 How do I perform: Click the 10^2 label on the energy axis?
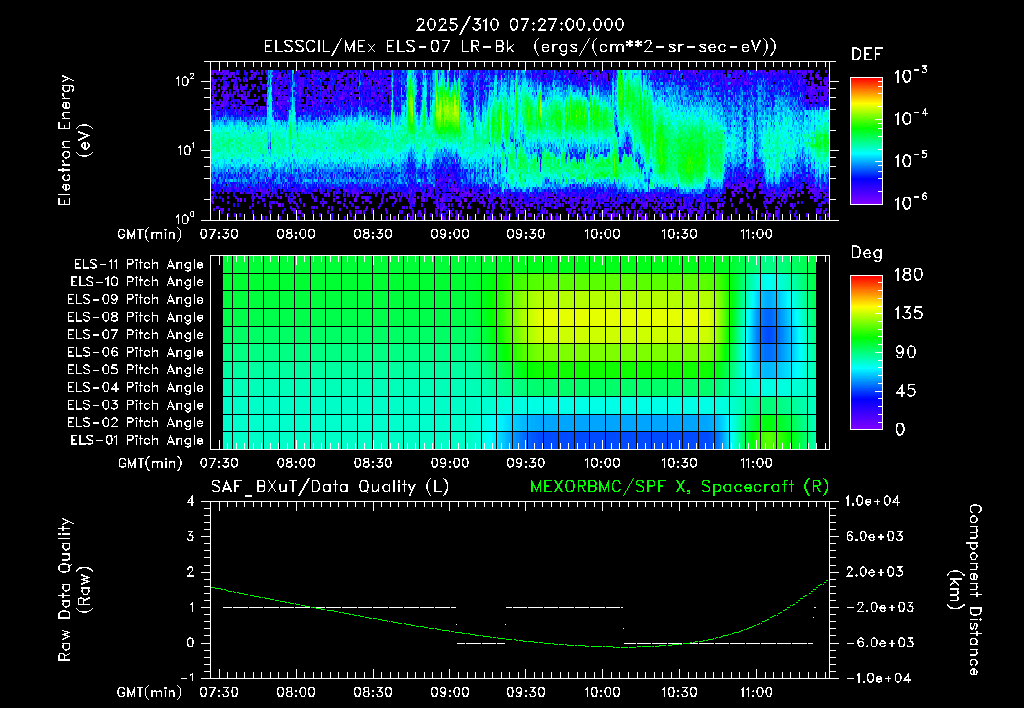186,81
